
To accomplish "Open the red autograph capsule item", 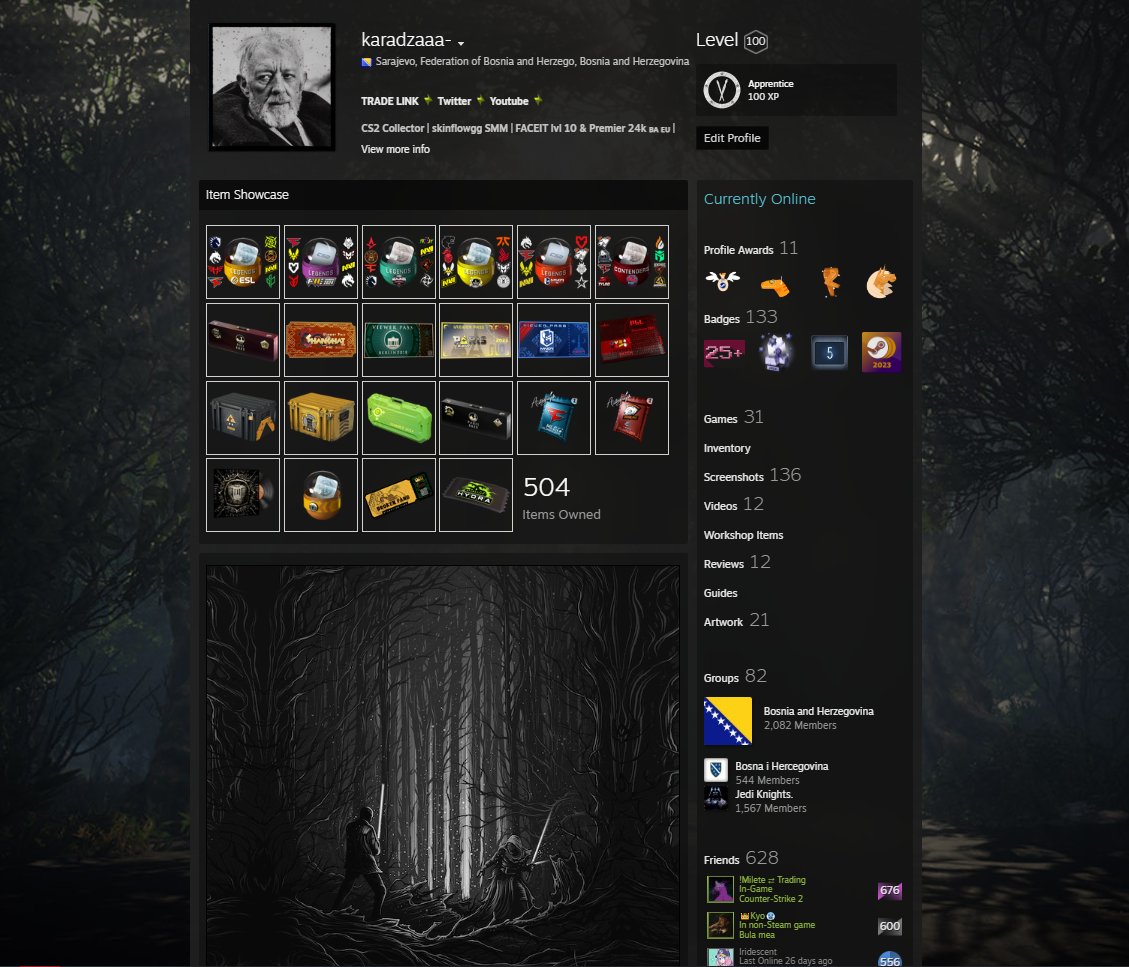I will (631, 418).
